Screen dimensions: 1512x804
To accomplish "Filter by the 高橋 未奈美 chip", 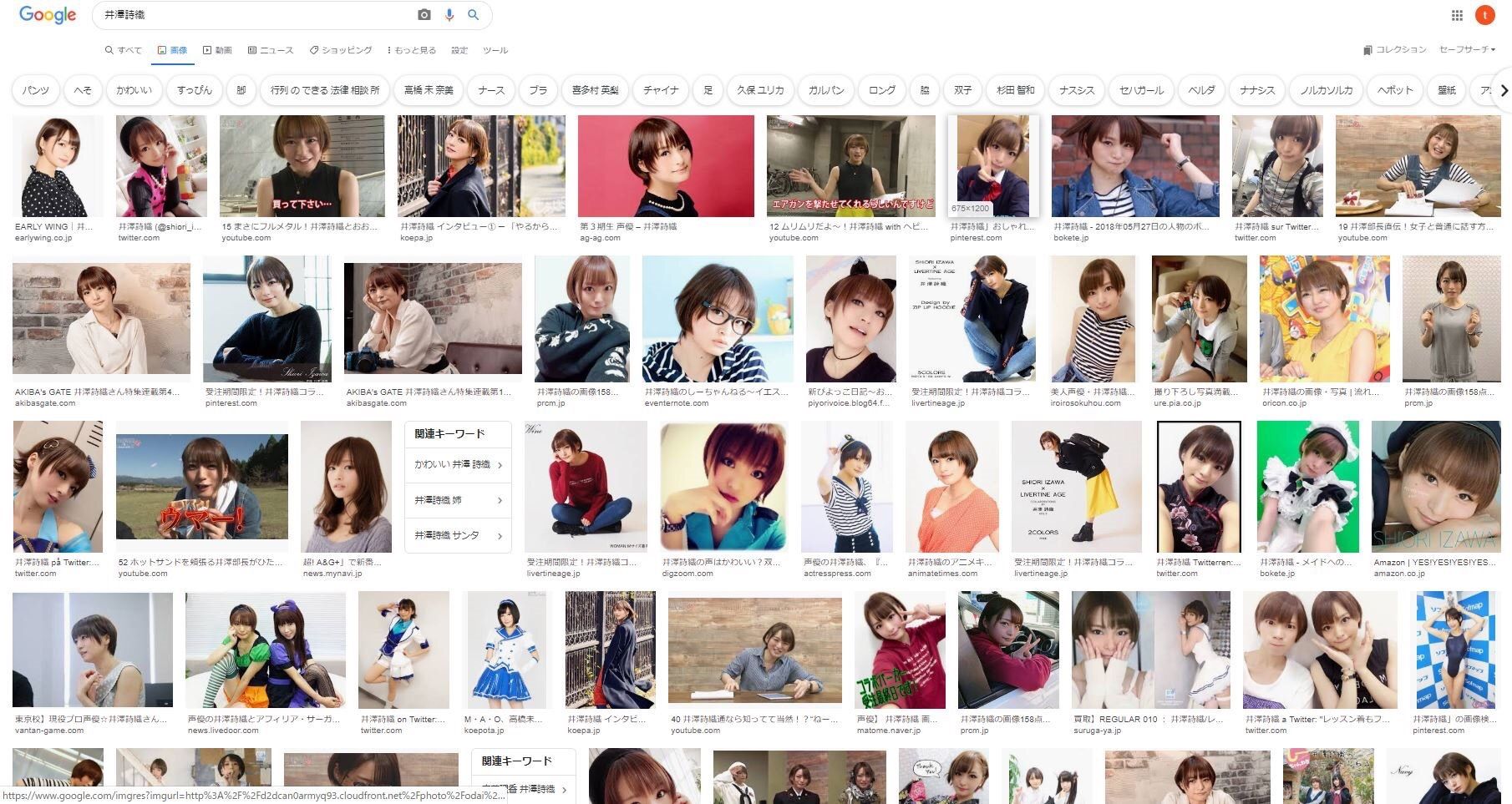I will [x=429, y=90].
